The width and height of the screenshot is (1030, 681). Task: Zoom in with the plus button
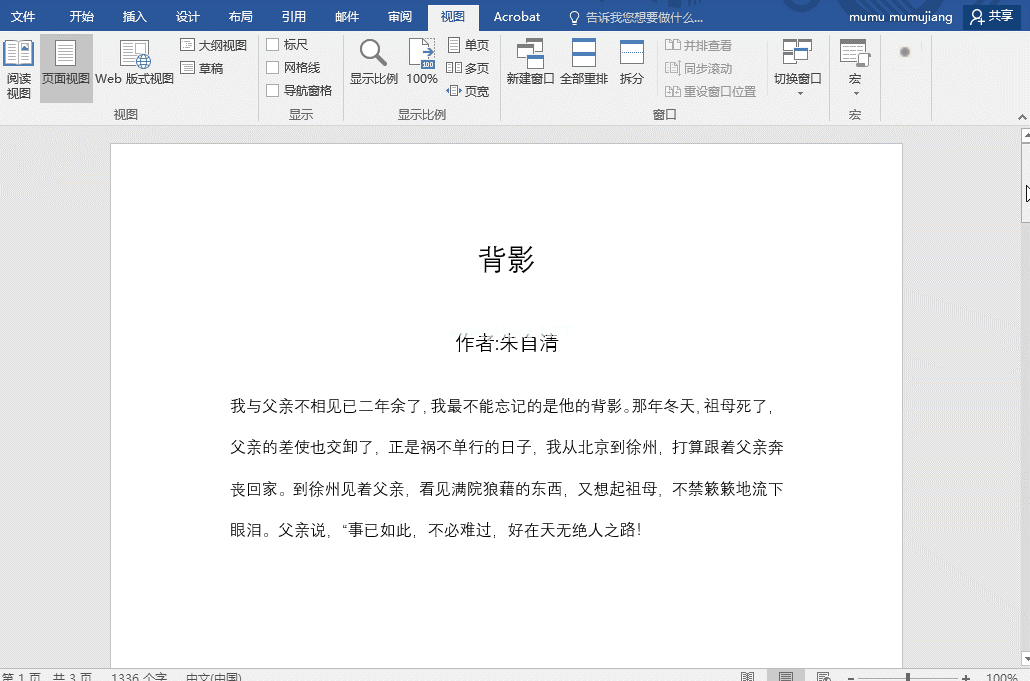pyautogui.click(x=966, y=677)
